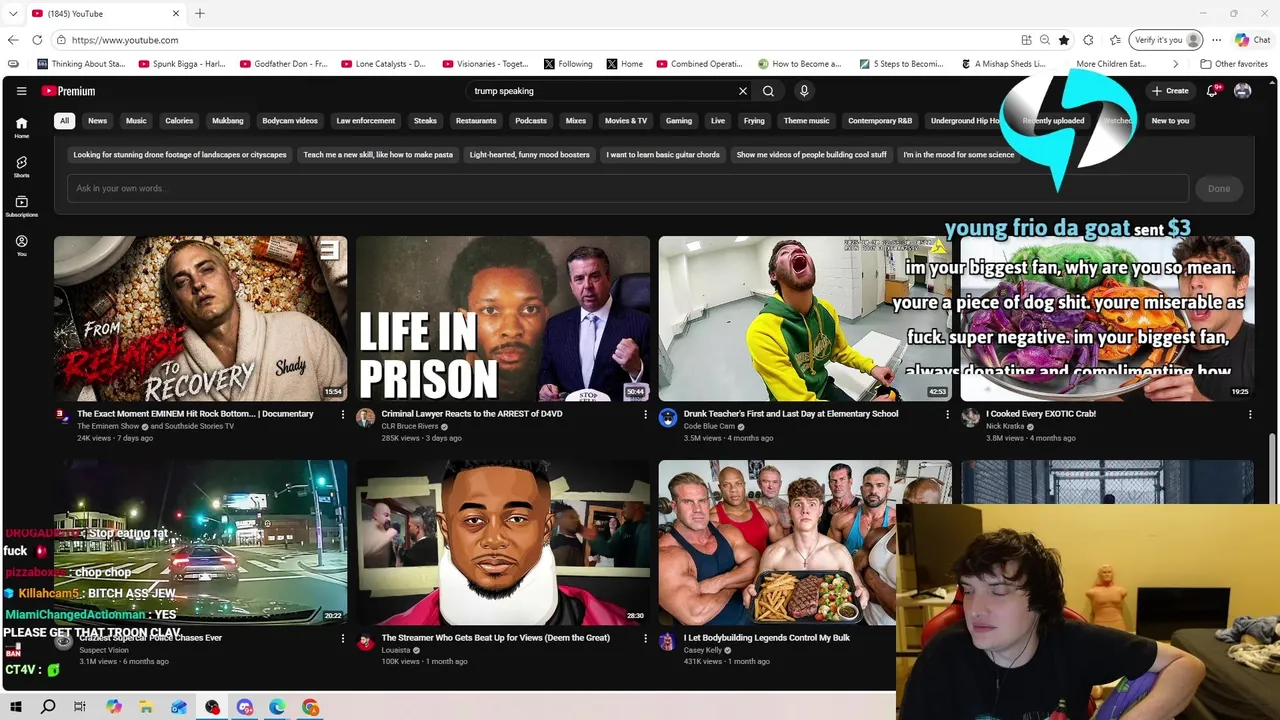The image size is (1280, 720).
Task: Open CLR Bruce Rivers channel avatar
Action: tap(365, 418)
